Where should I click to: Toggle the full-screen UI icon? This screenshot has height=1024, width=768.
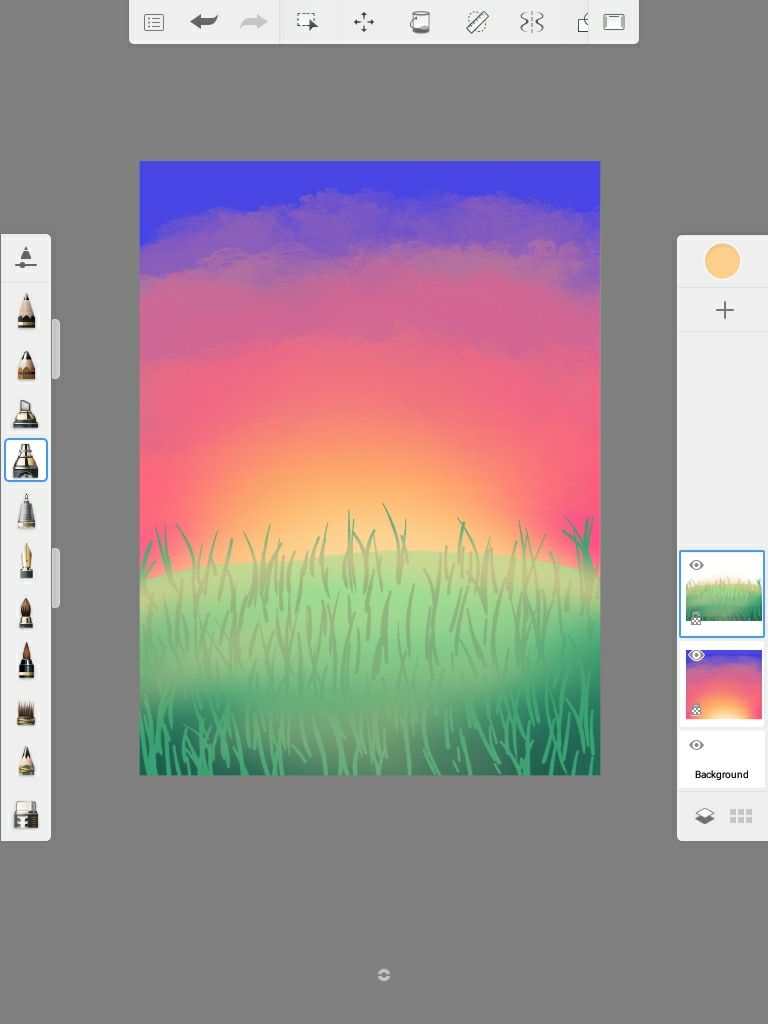(x=614, y=22)
